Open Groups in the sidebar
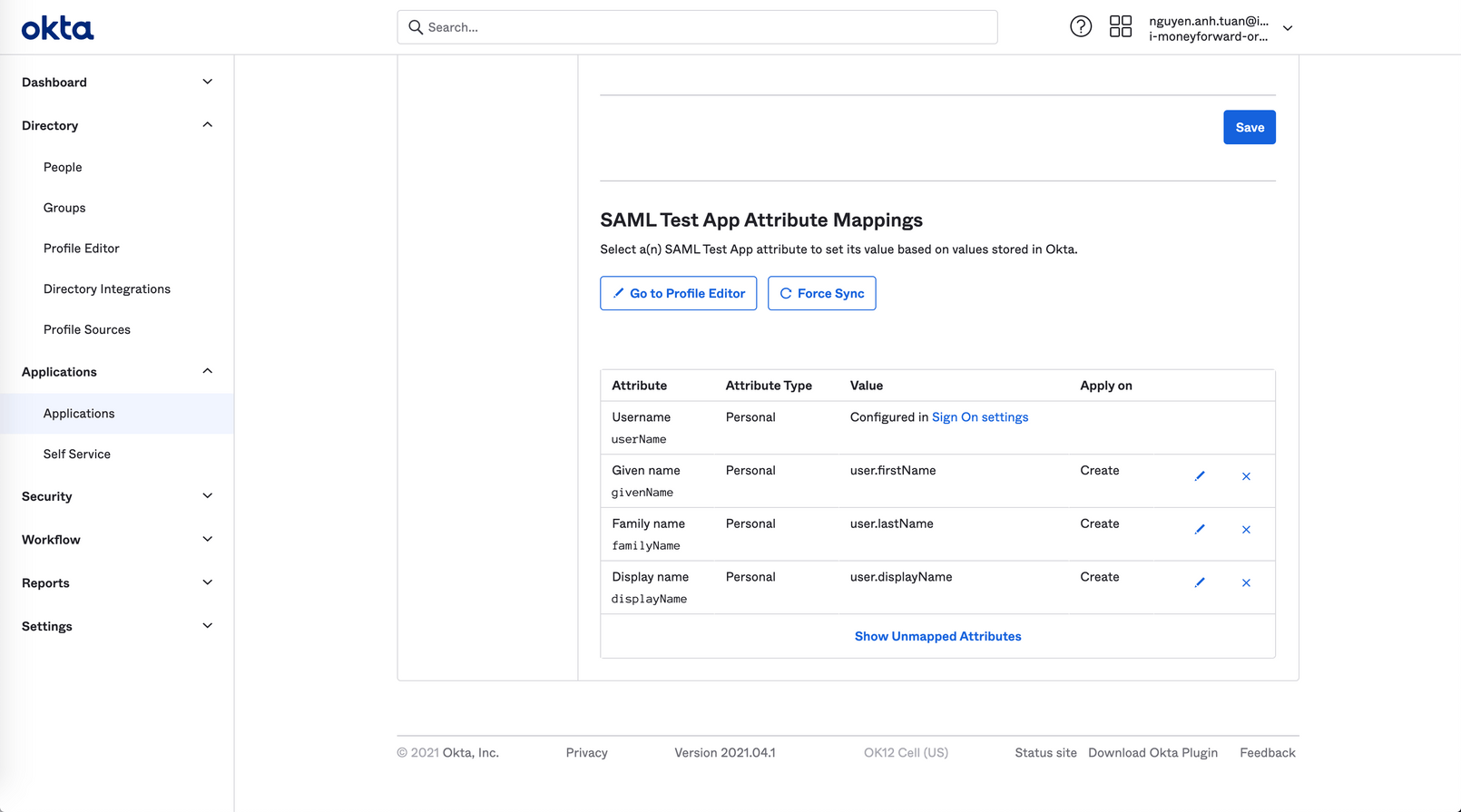This screenshot has width=1461, height=812. tap(64, 208)
